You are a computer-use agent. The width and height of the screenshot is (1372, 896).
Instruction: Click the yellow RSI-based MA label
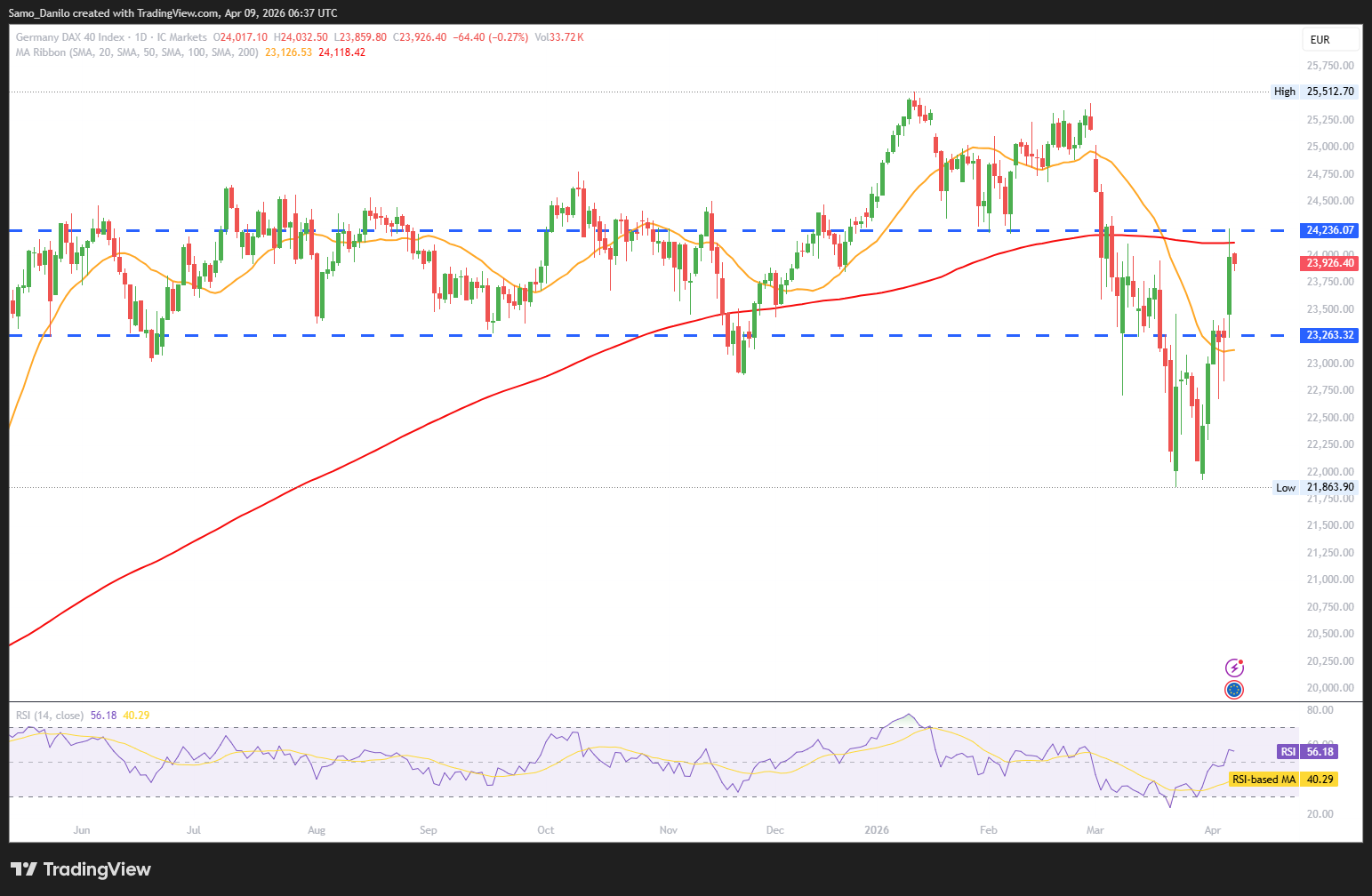click(1264, 780)
